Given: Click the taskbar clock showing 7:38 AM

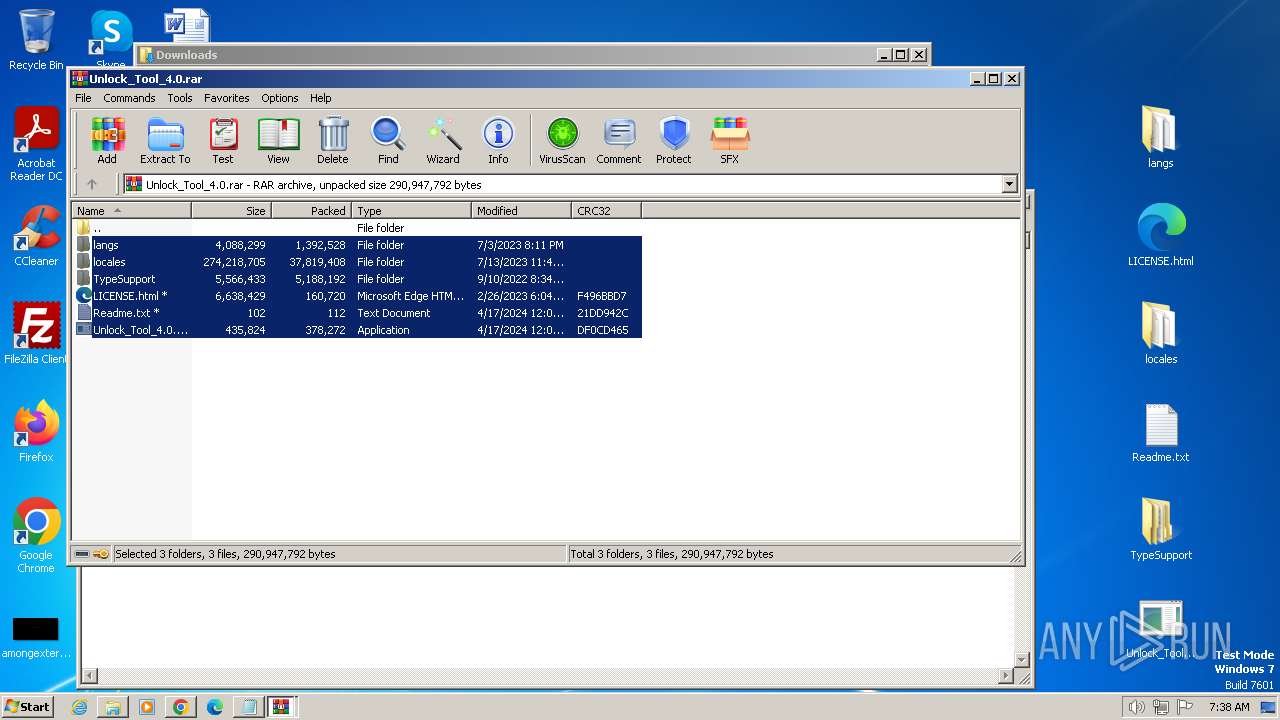Looking at the screenshot, I should (x=1229, y=707).
